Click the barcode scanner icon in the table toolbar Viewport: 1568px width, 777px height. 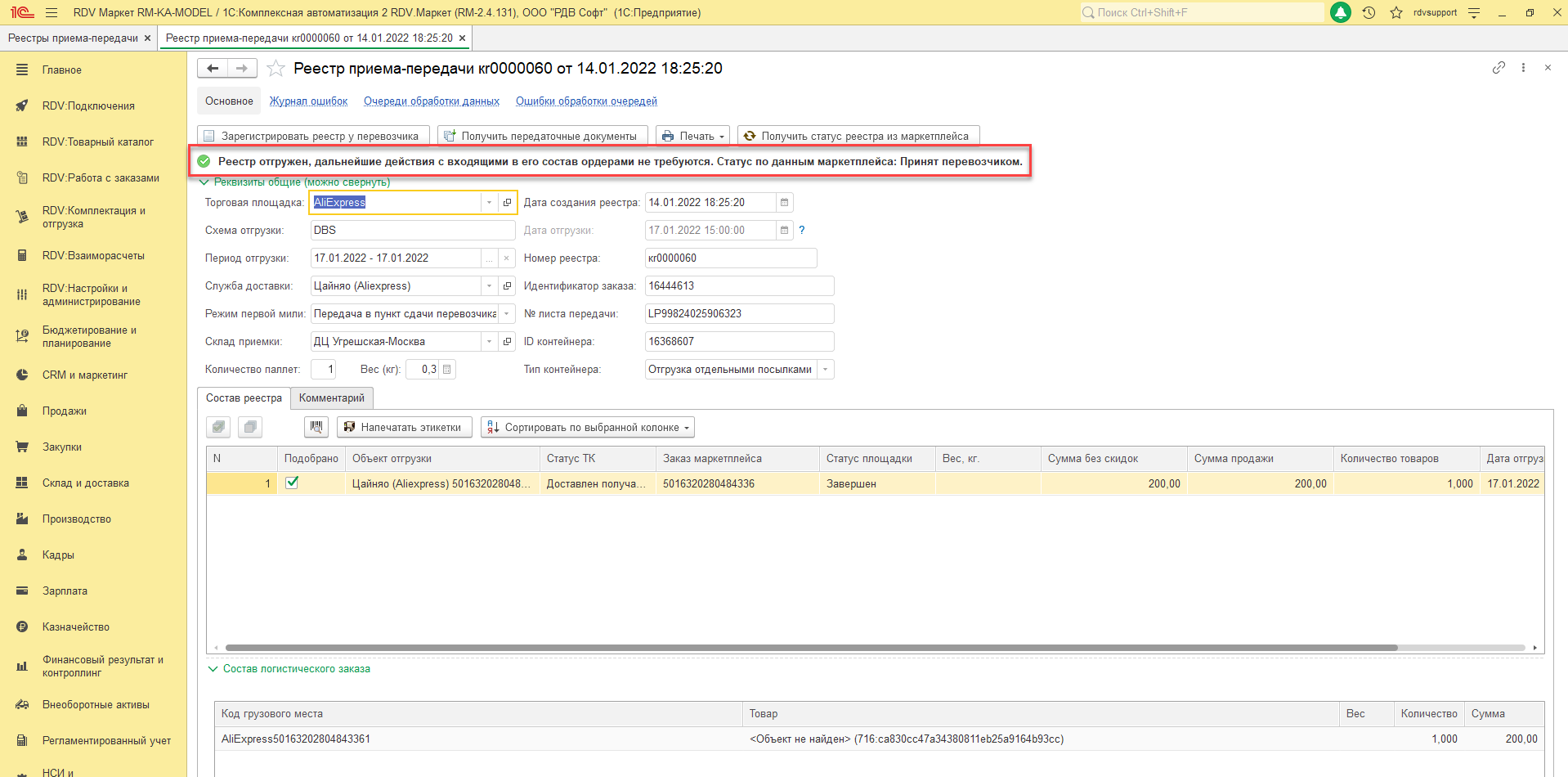pyautogui.click(x=316, y=427)
